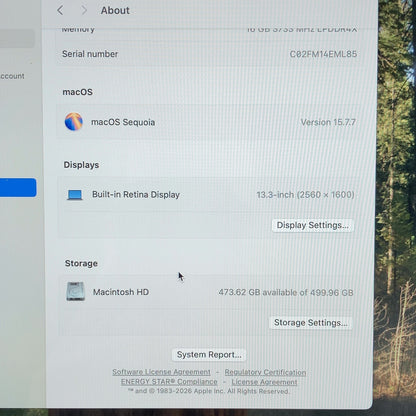Click the serial number value C02FM14EML85
This screenshot has width=416, height=416.
coord(323,54)
